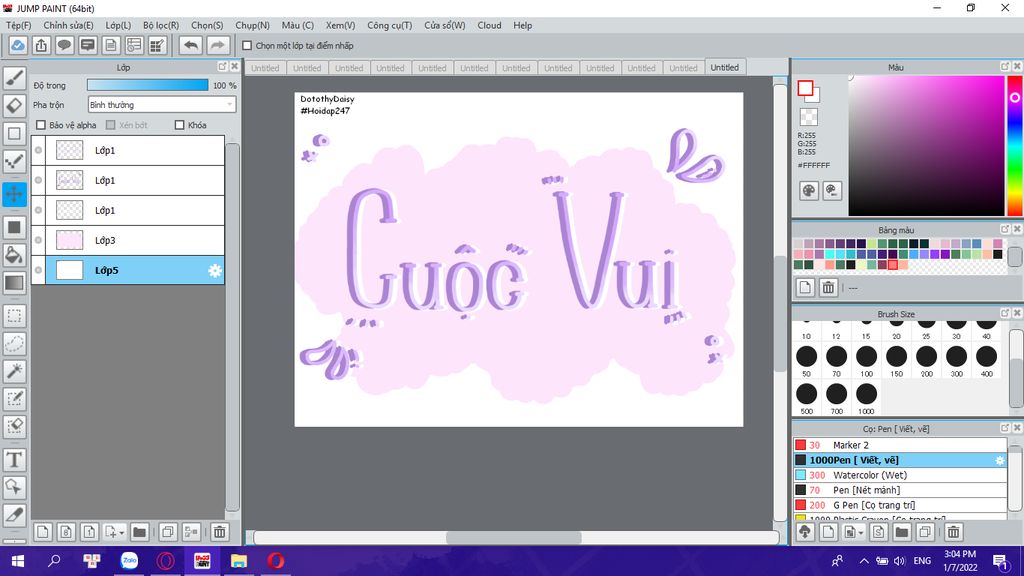Select the Magic Wand tool
This screenshot has width=1024, height=576.
[14, 371]
